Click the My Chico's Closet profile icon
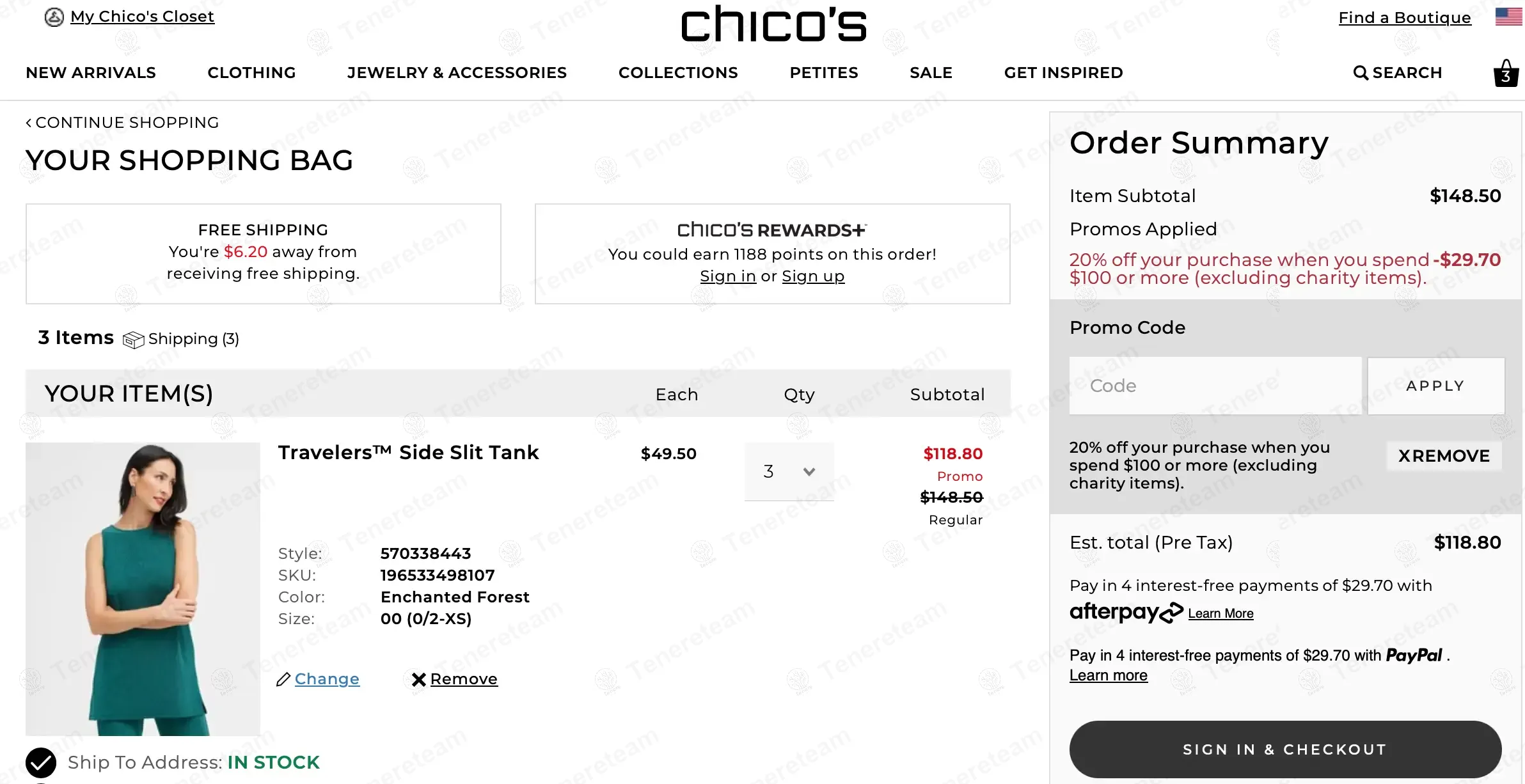This screenshot has width=1525, height=784. coord(54,17)
